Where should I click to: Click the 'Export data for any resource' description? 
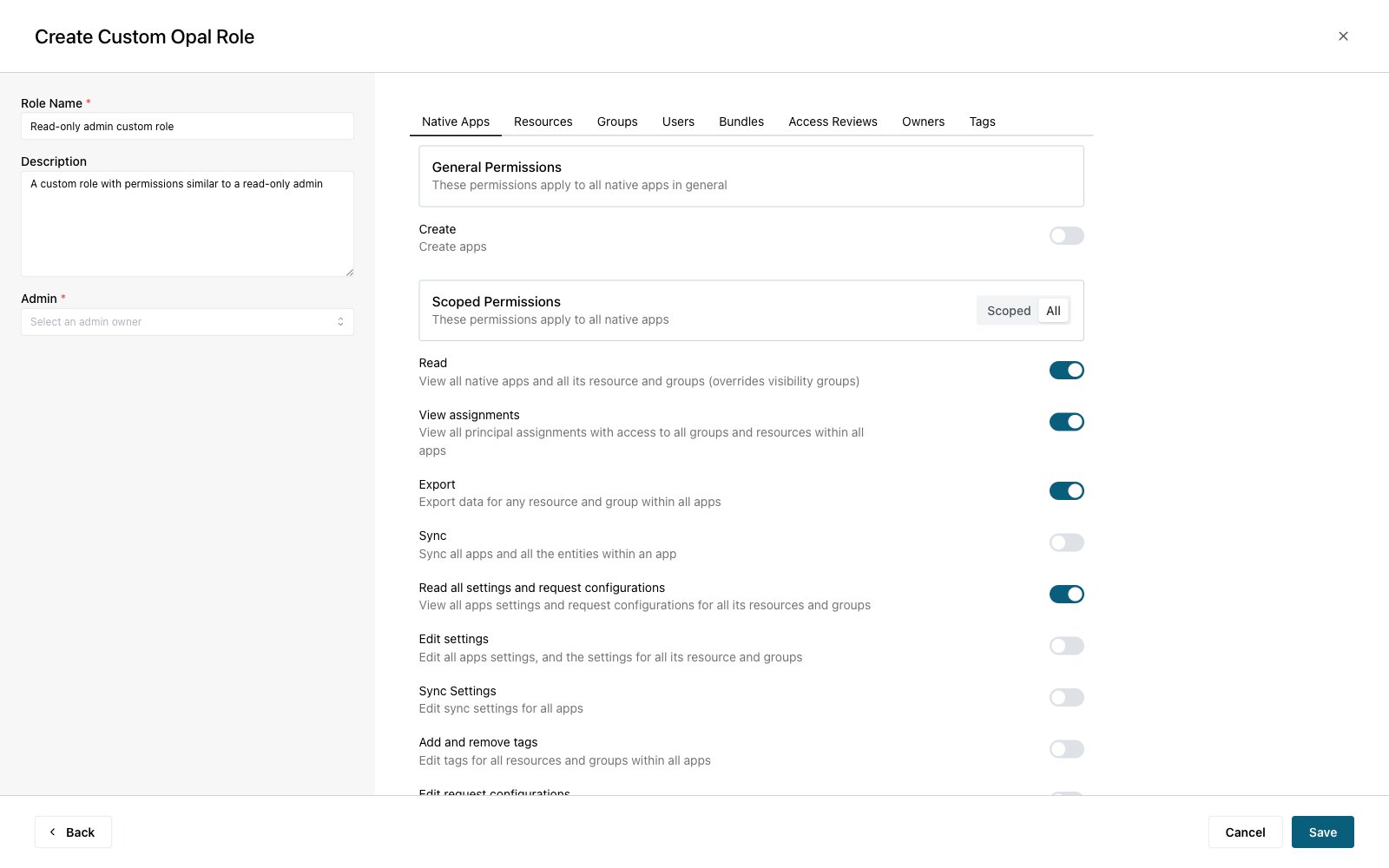(x=569, y=503)
